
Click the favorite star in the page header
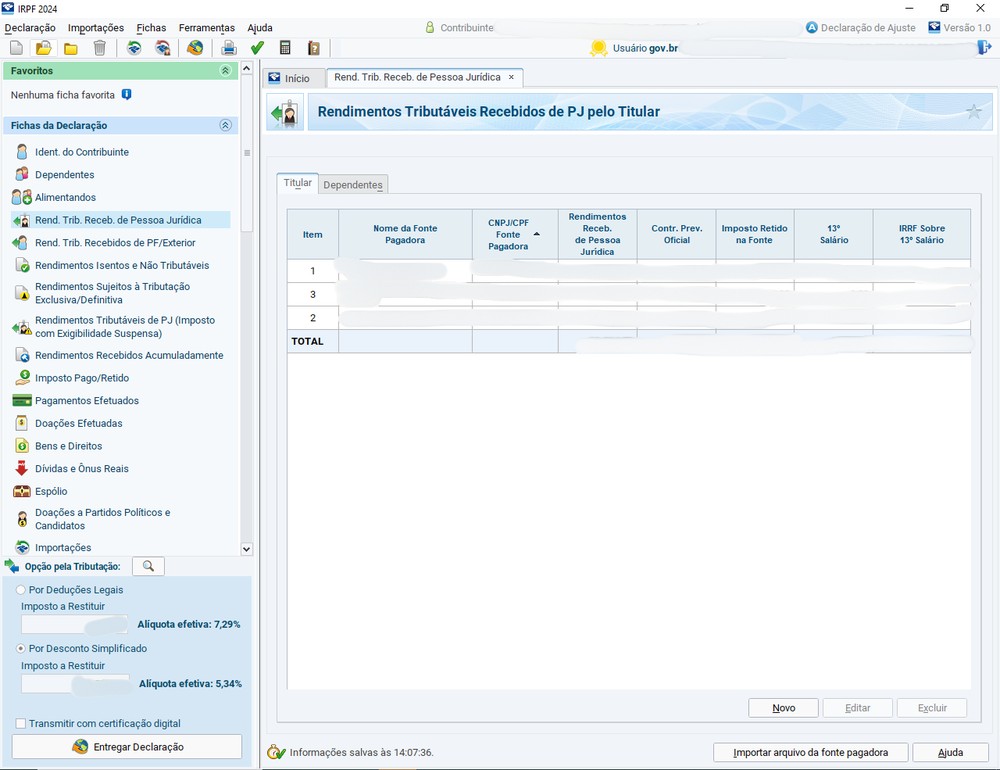pos(973,112)
